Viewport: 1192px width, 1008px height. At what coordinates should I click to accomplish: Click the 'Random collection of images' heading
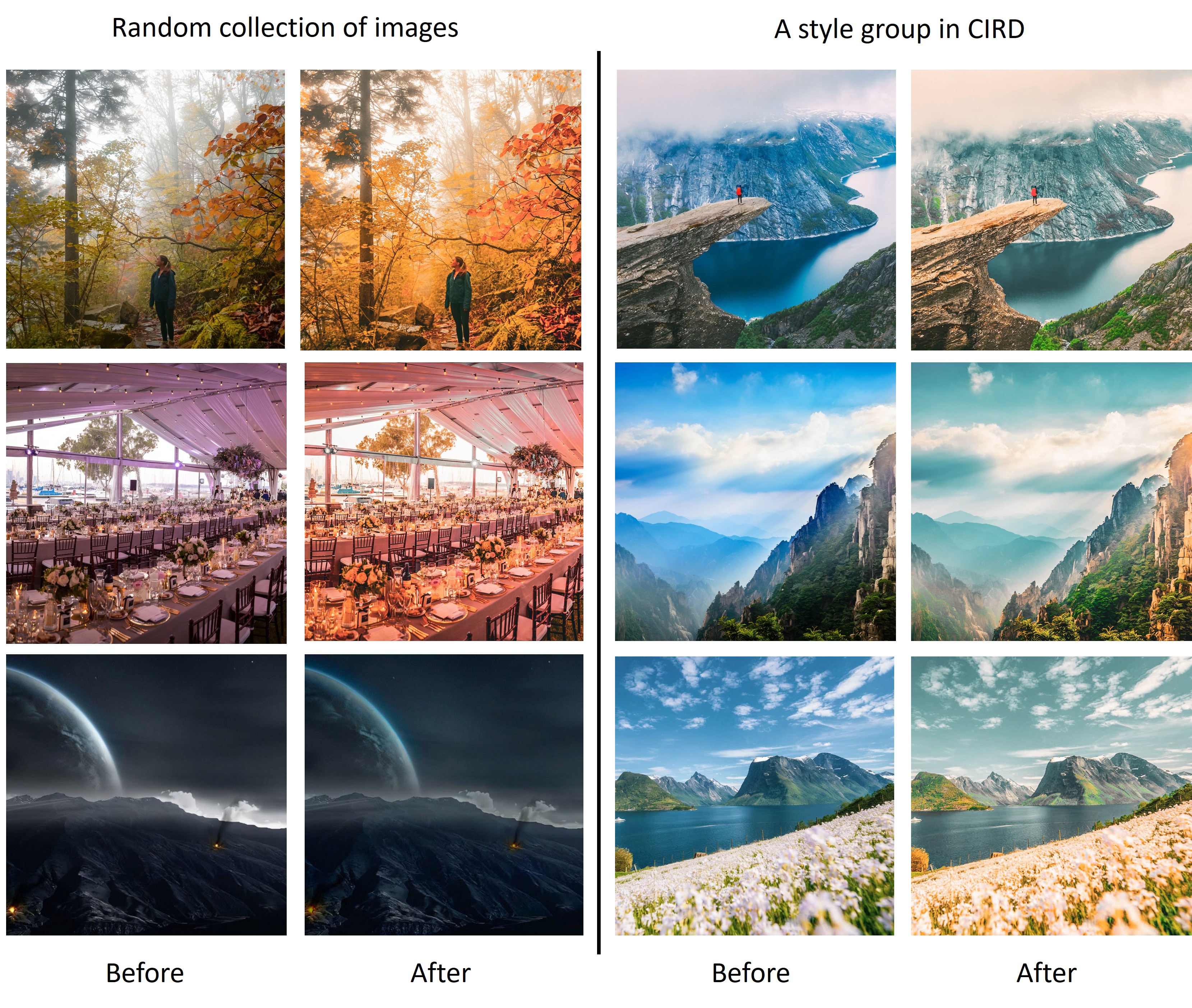[285, 29]
